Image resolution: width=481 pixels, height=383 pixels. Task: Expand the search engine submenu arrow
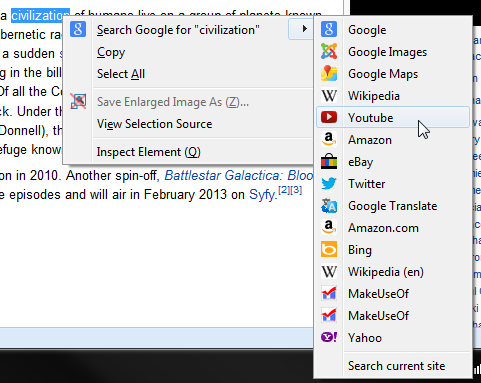301,29
